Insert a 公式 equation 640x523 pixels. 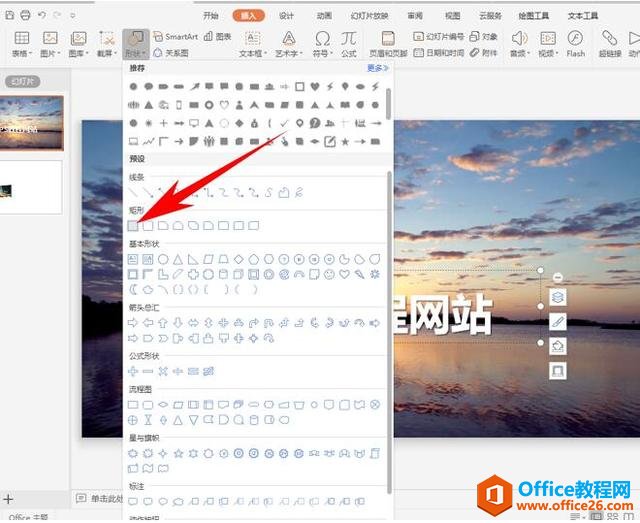(x=349, y=44)
